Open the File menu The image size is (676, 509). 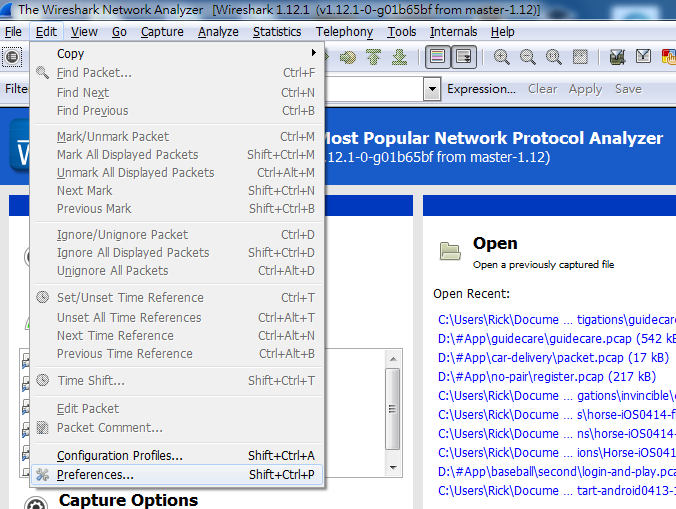point(13,32)
